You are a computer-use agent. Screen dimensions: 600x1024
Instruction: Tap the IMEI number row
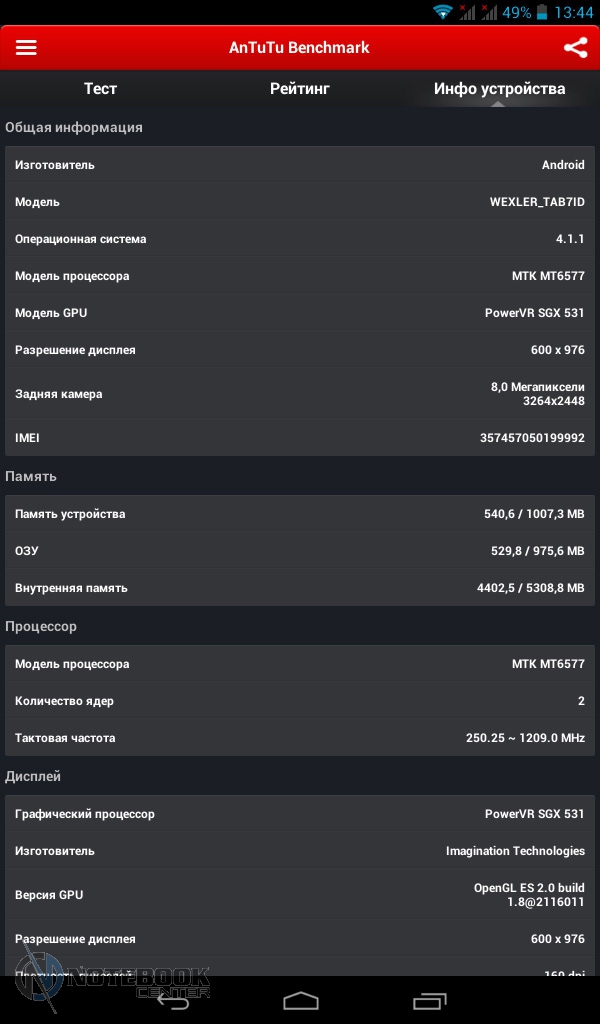click(300, 438)
